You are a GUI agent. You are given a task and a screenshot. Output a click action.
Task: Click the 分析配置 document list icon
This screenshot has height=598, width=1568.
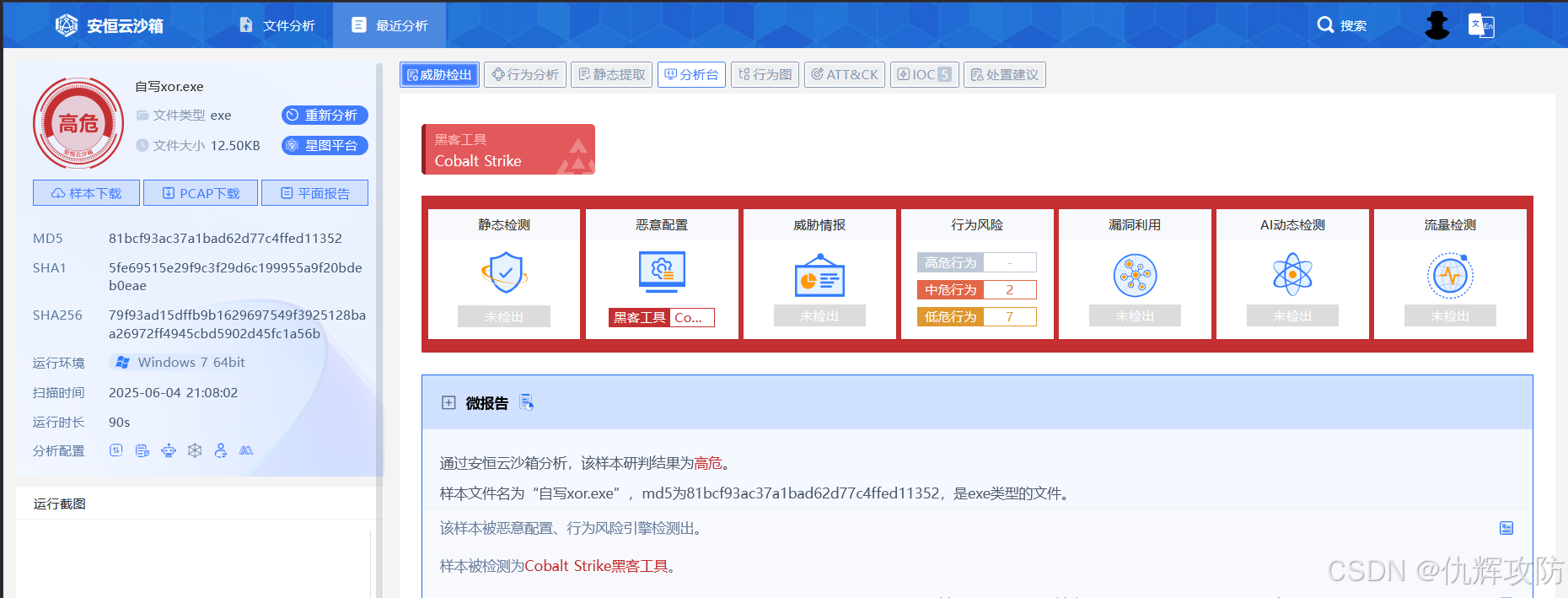[x=142, y=450]
